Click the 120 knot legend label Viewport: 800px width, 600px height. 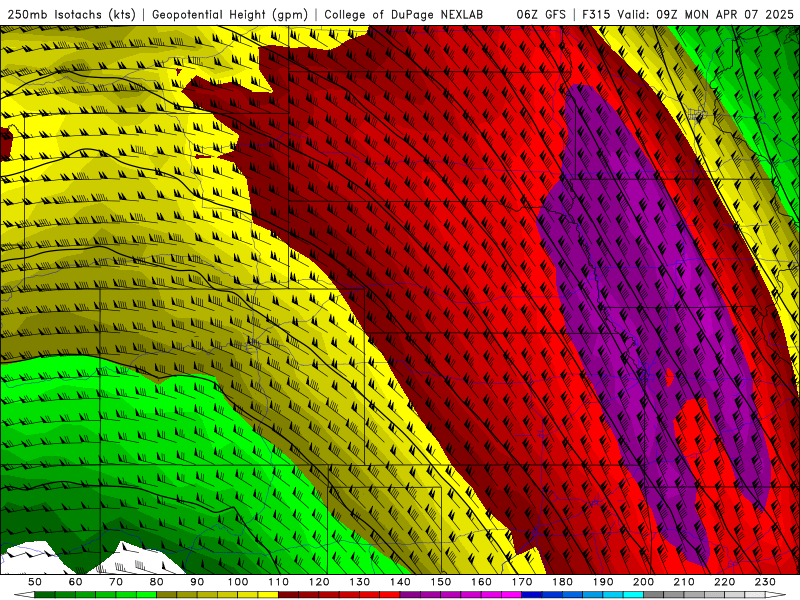(319, 582)
